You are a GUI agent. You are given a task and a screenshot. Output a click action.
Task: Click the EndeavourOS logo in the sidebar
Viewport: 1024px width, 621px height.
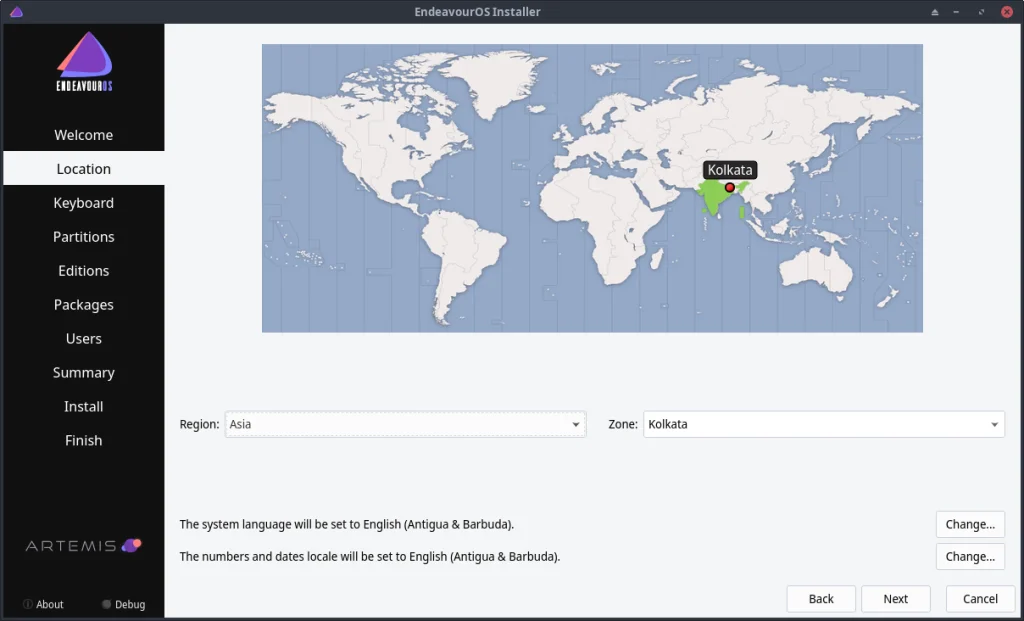pos(84,61)
